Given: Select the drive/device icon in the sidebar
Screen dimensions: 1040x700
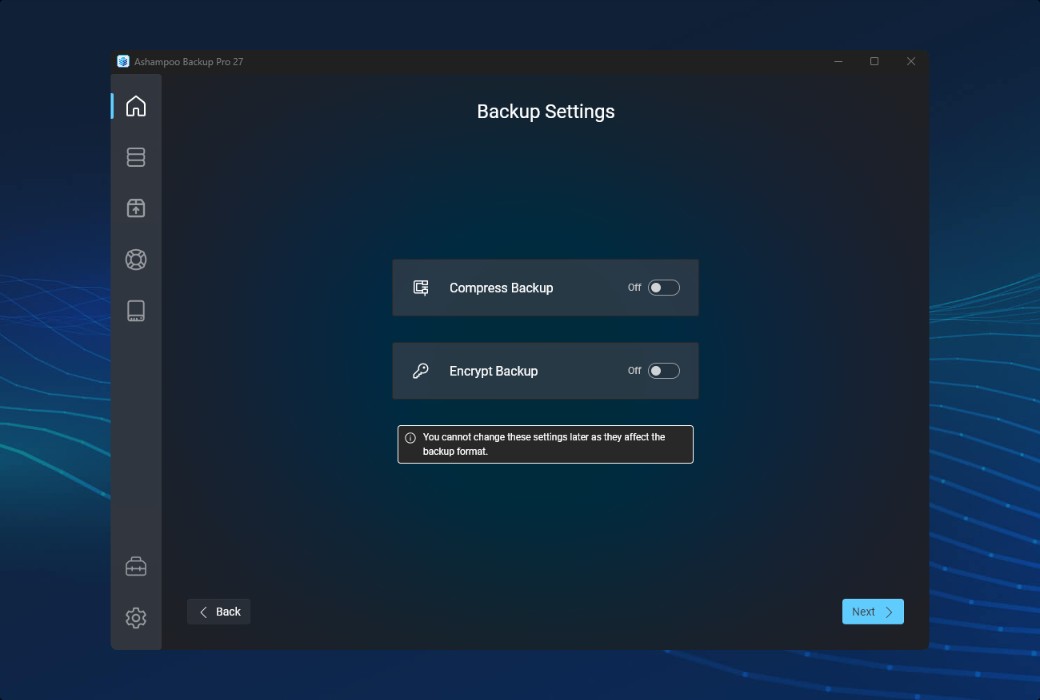Looking at the screenshot, I should 136,310.
